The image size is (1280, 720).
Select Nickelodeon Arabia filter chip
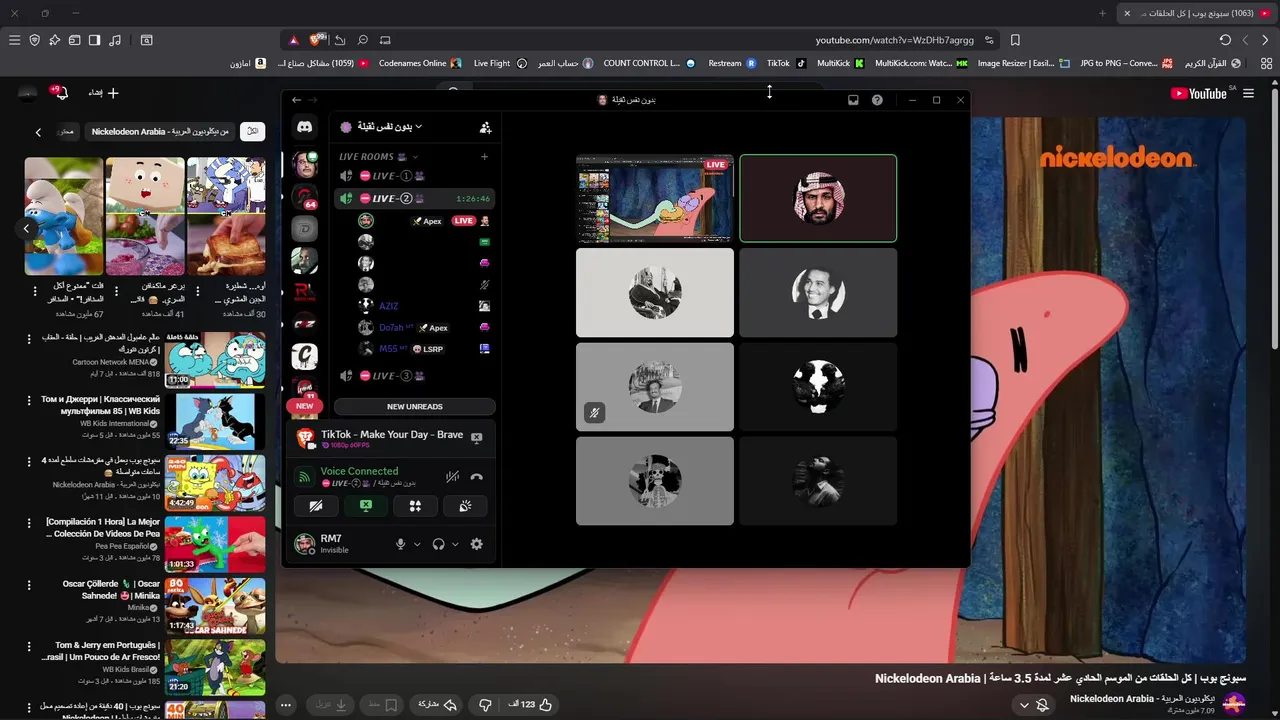point(160,132)
